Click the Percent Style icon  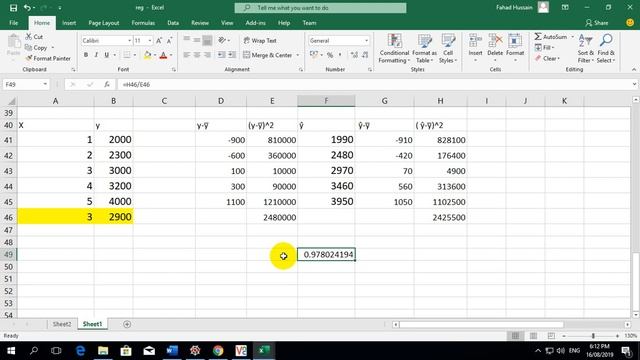click(x=330, y=55)
